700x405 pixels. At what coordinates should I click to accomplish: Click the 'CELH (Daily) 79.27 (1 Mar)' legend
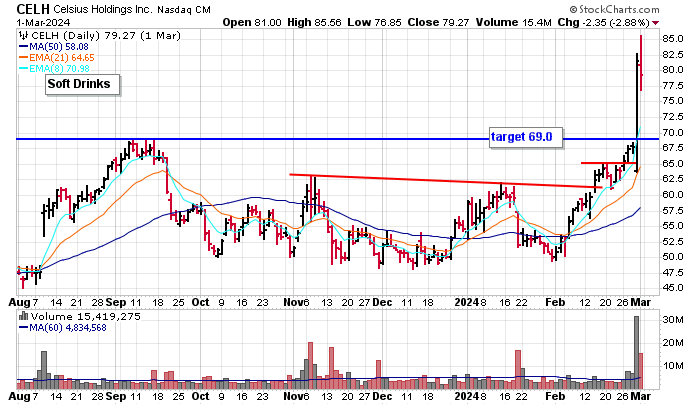click(105, 35)
